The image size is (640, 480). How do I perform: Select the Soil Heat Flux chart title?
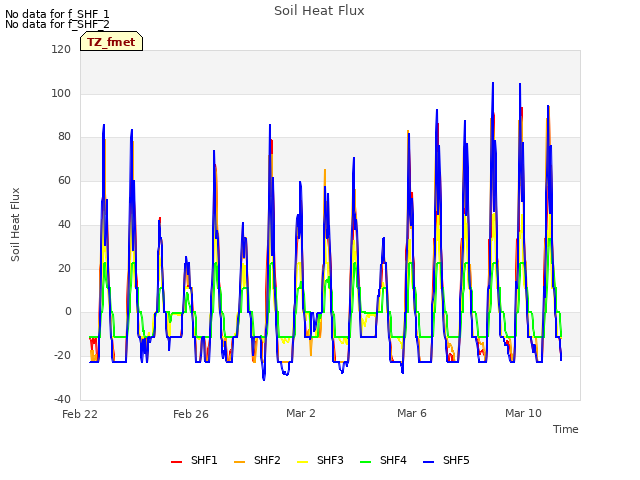click(x=319, y=11)
